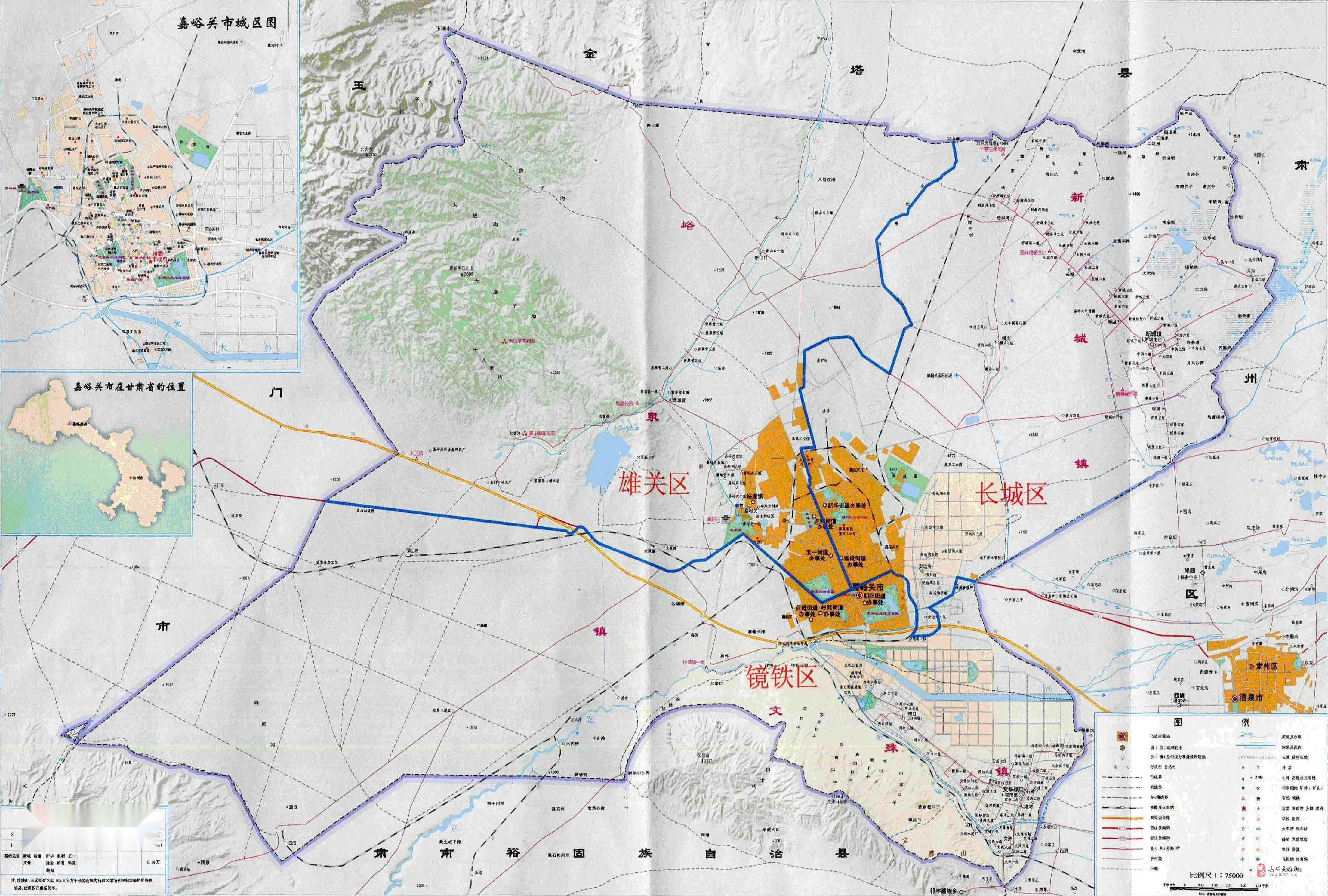Click the orange 高等级公路 legend line
This screenshot has height=896, width=1328.
click(1122, 818)
